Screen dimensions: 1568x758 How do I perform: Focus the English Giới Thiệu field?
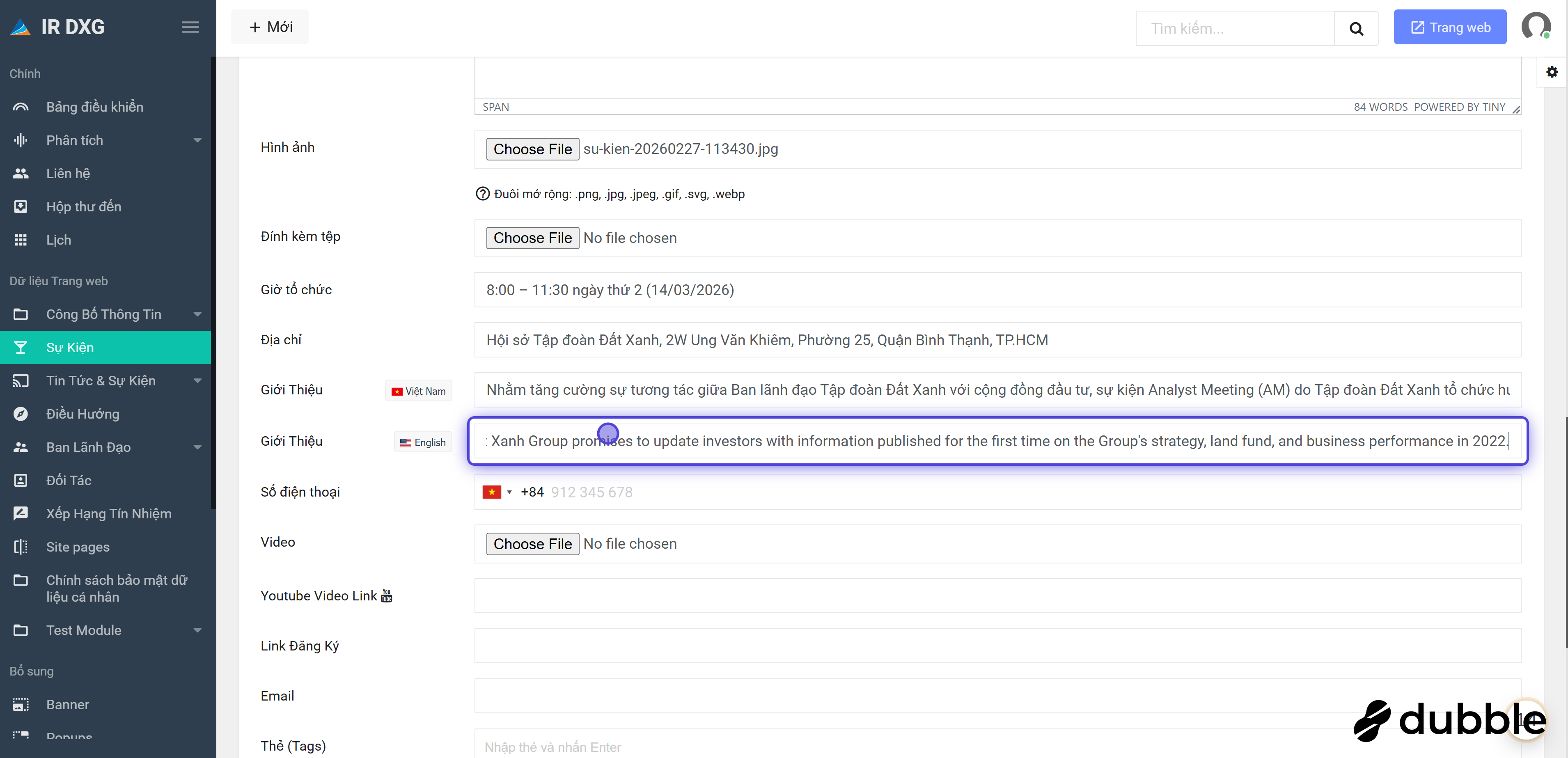point(998,441)
